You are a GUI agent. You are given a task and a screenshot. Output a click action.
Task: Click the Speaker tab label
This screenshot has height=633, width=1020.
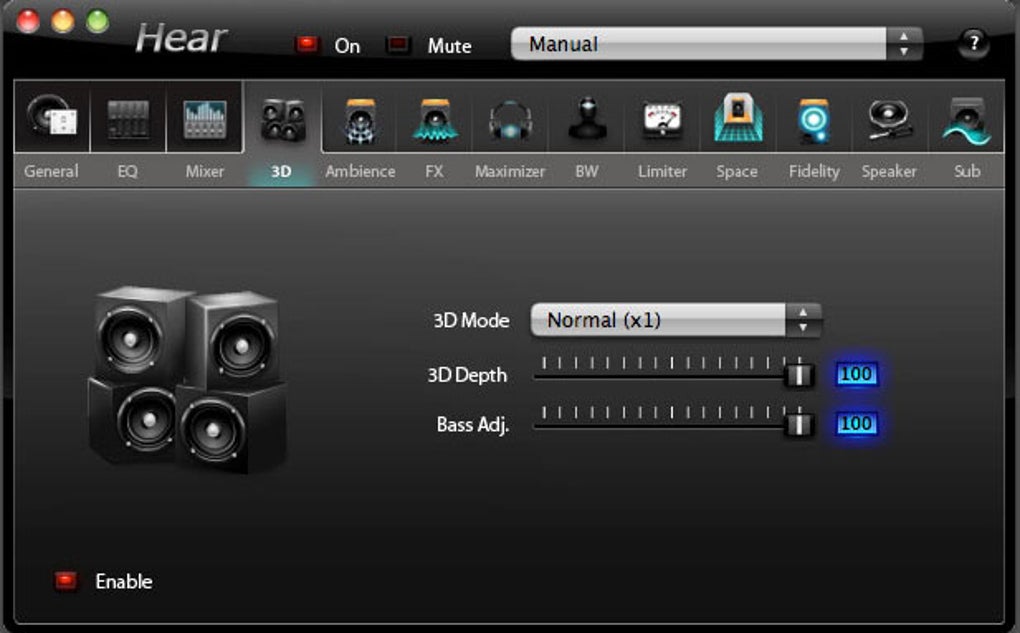(889, 171)
